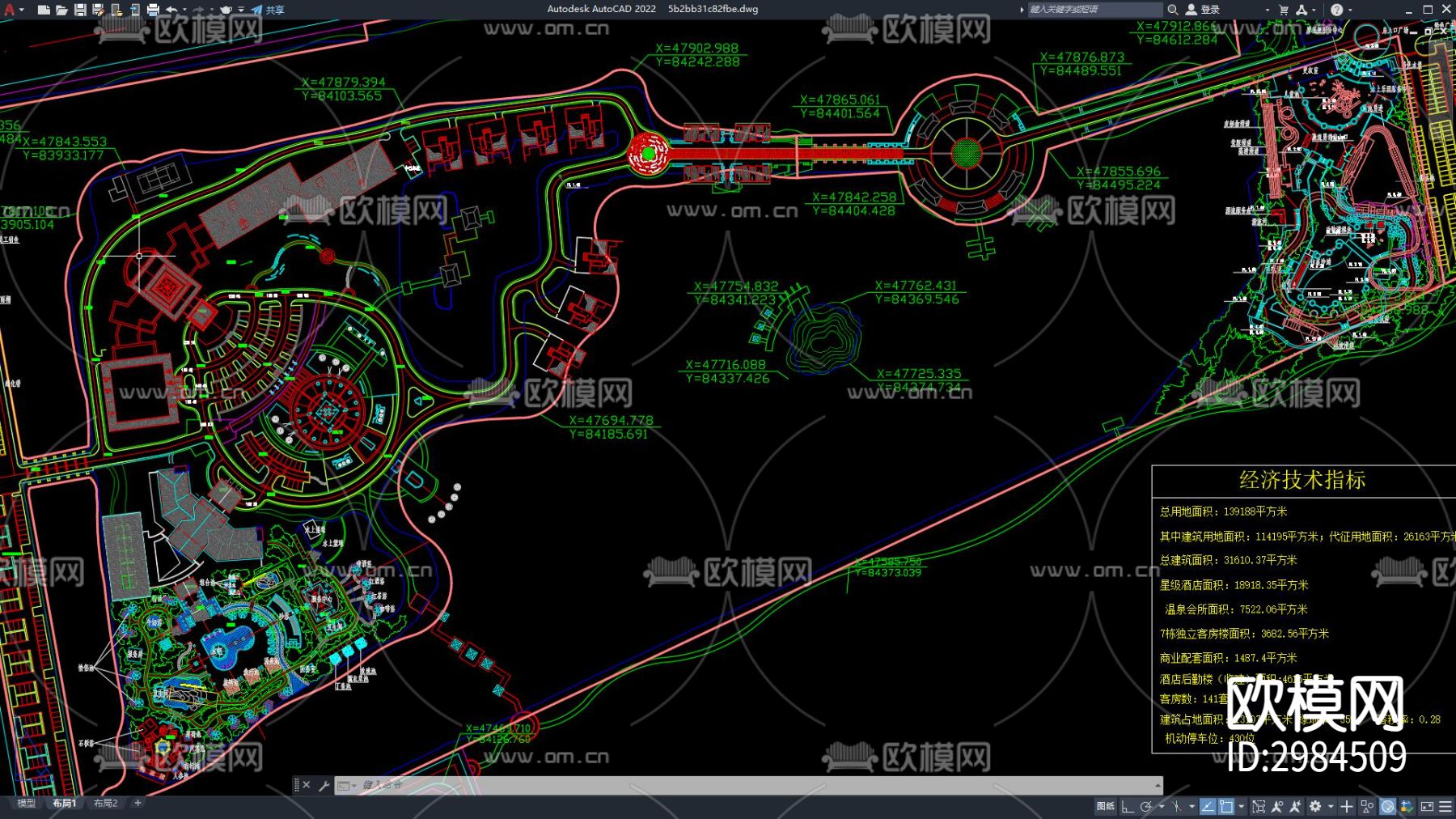Click the 共享 share button
1456x819 pixels.
tap(268, 10)
